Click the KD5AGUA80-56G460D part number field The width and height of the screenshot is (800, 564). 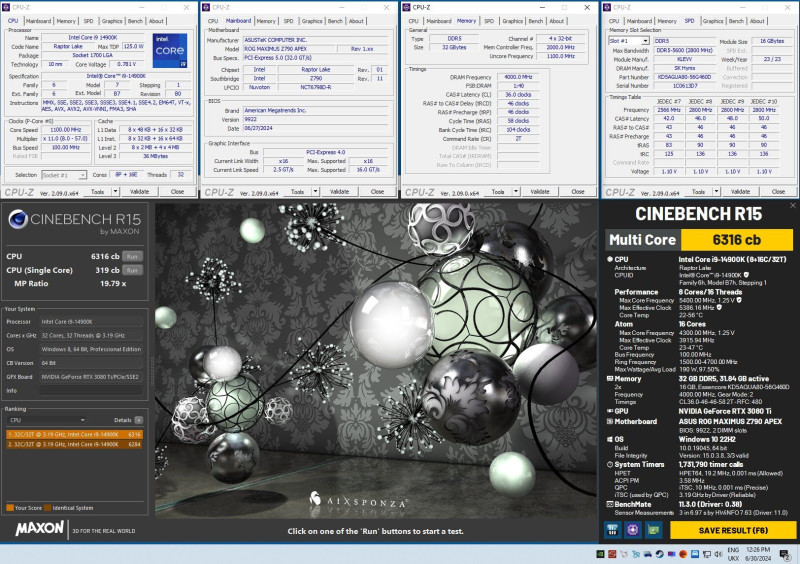click(684, 77)
